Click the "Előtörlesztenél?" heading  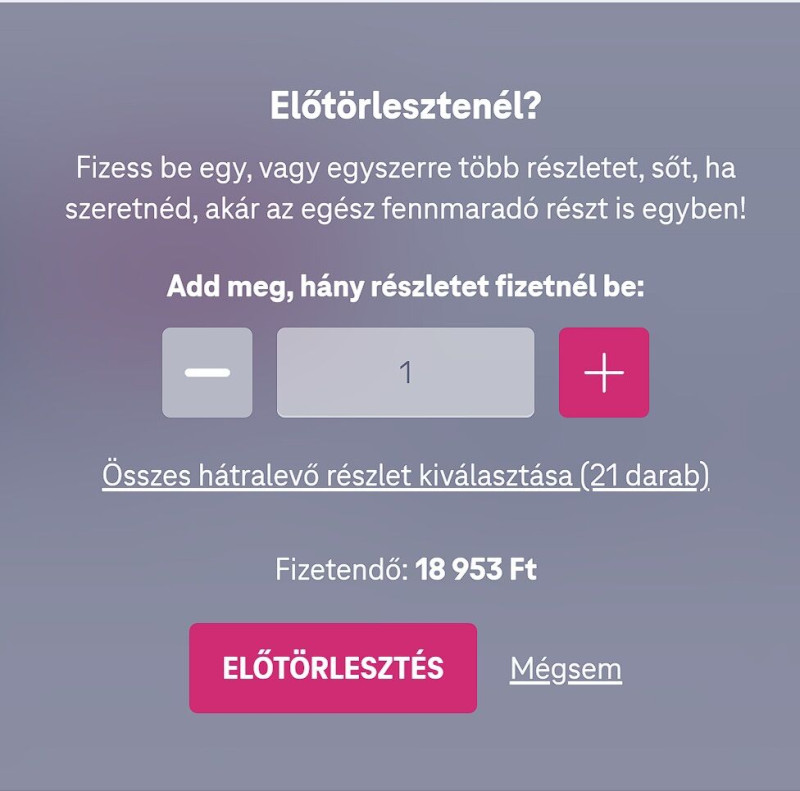(x=405, y=107)
